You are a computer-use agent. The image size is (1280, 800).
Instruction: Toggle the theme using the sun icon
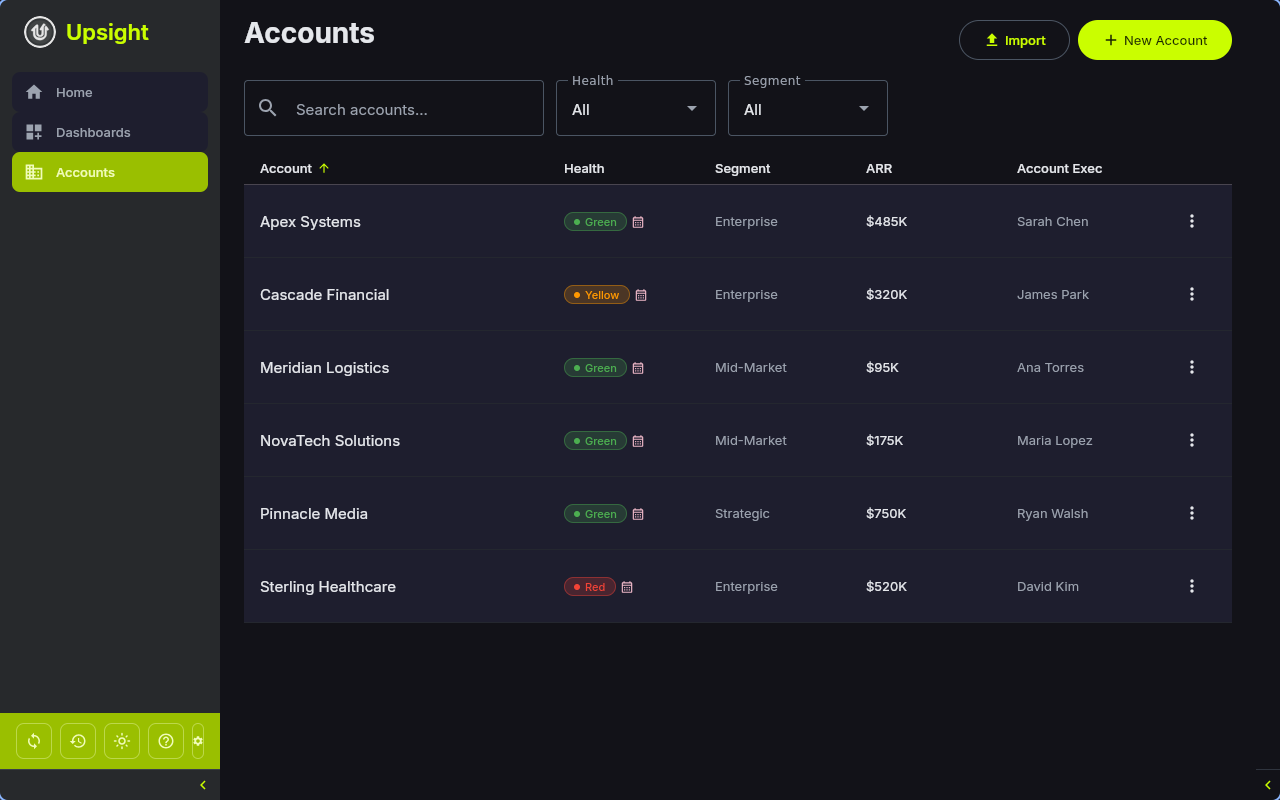click(x=121, y=740)
